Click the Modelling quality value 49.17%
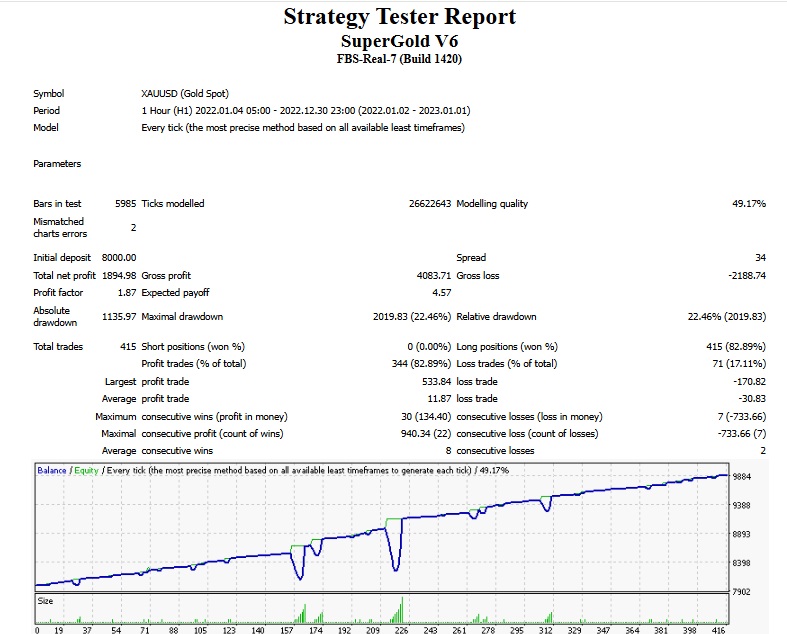The width and height of the screenshot is (787, 634). pyautogui.click(x=749, y=203)
